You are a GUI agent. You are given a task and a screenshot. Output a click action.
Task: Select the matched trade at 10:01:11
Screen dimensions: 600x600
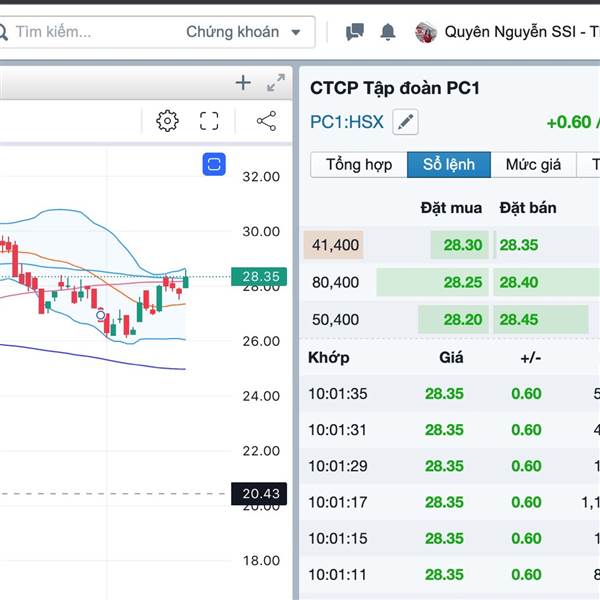[x=450, y=574]
